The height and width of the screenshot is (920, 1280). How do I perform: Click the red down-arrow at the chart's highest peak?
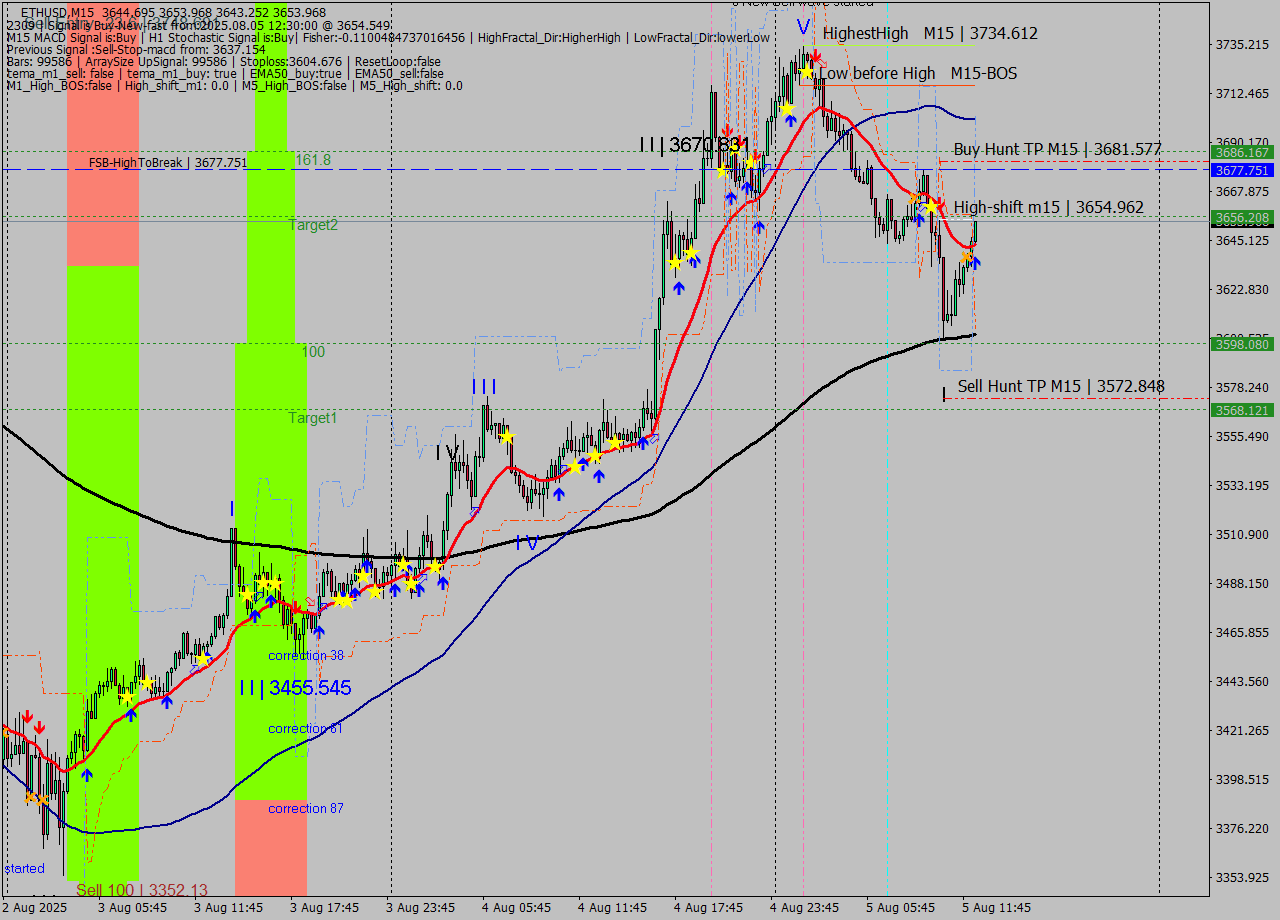pyautogui.click(x=816, y=56)
